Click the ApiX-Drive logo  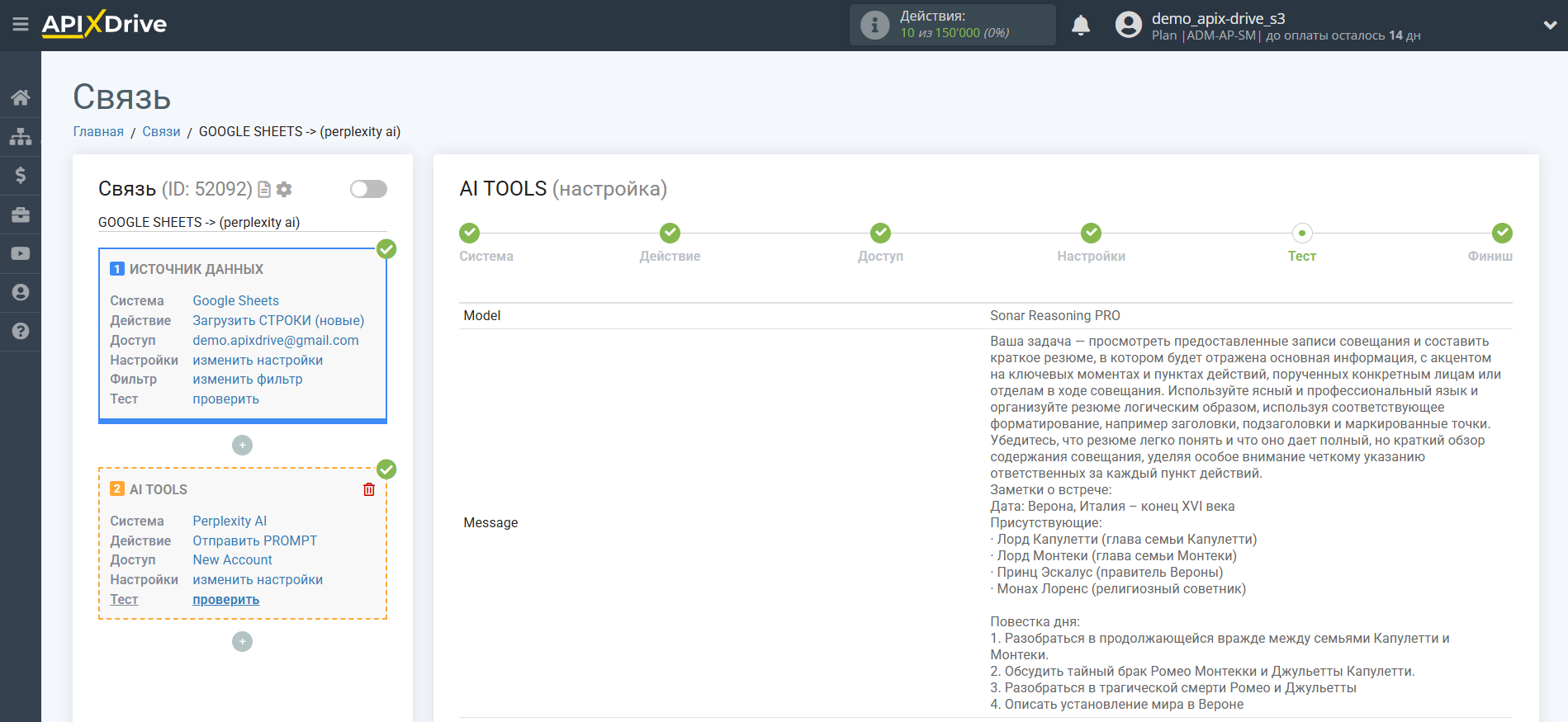(104, 24)
